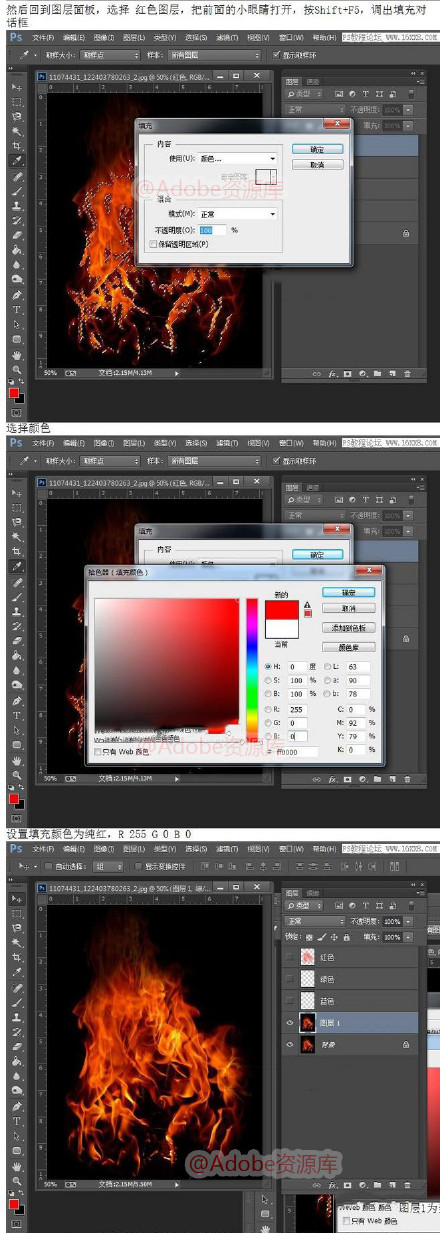Toggle 显示取样环 checkbox in the top screenshot

point(276,54)
